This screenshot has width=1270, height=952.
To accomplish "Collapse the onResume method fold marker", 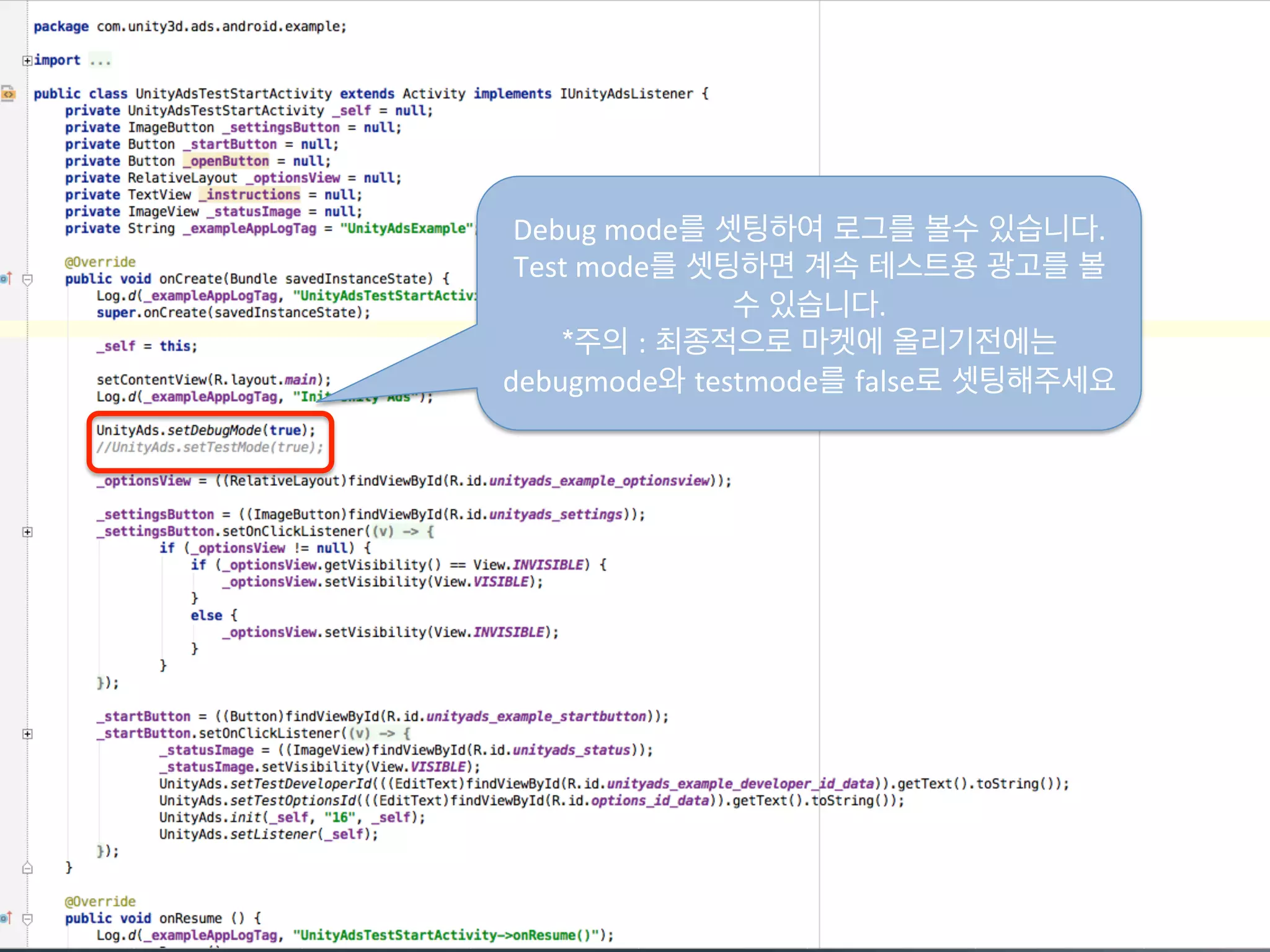I will point(27,919).
